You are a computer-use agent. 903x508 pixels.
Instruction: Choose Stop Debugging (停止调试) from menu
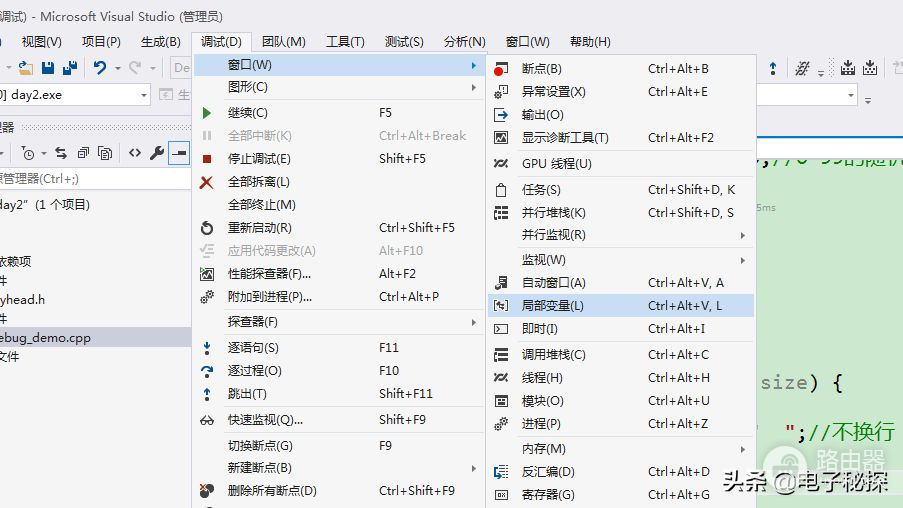[x=259, y=158]
